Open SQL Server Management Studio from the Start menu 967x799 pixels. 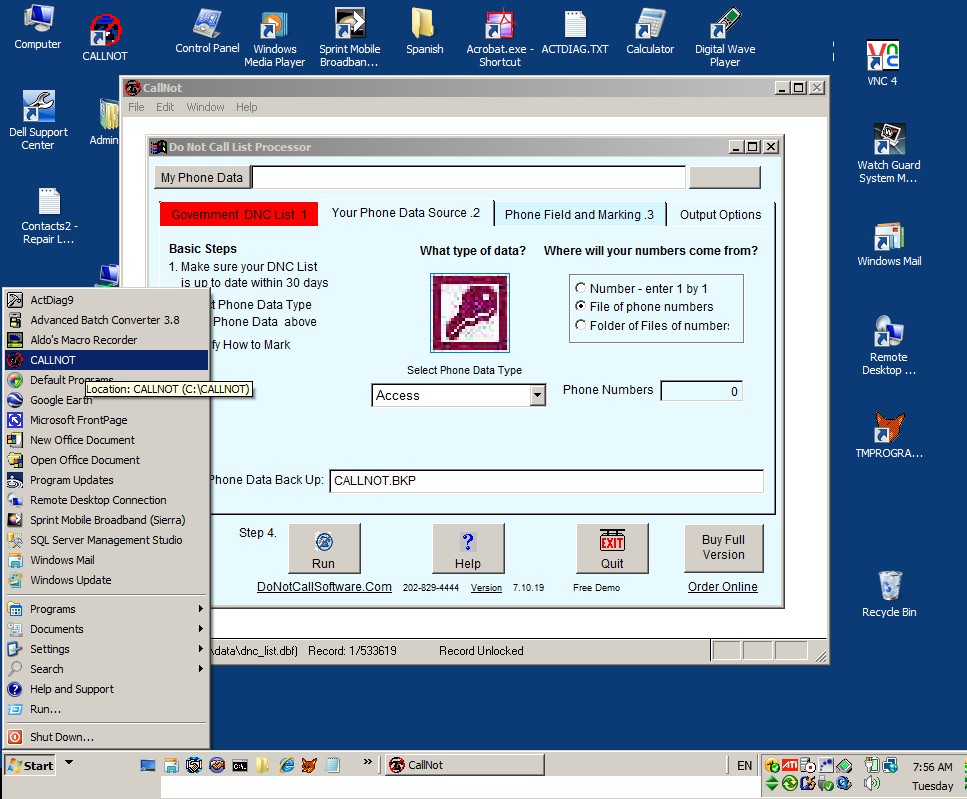coord(106,540)
